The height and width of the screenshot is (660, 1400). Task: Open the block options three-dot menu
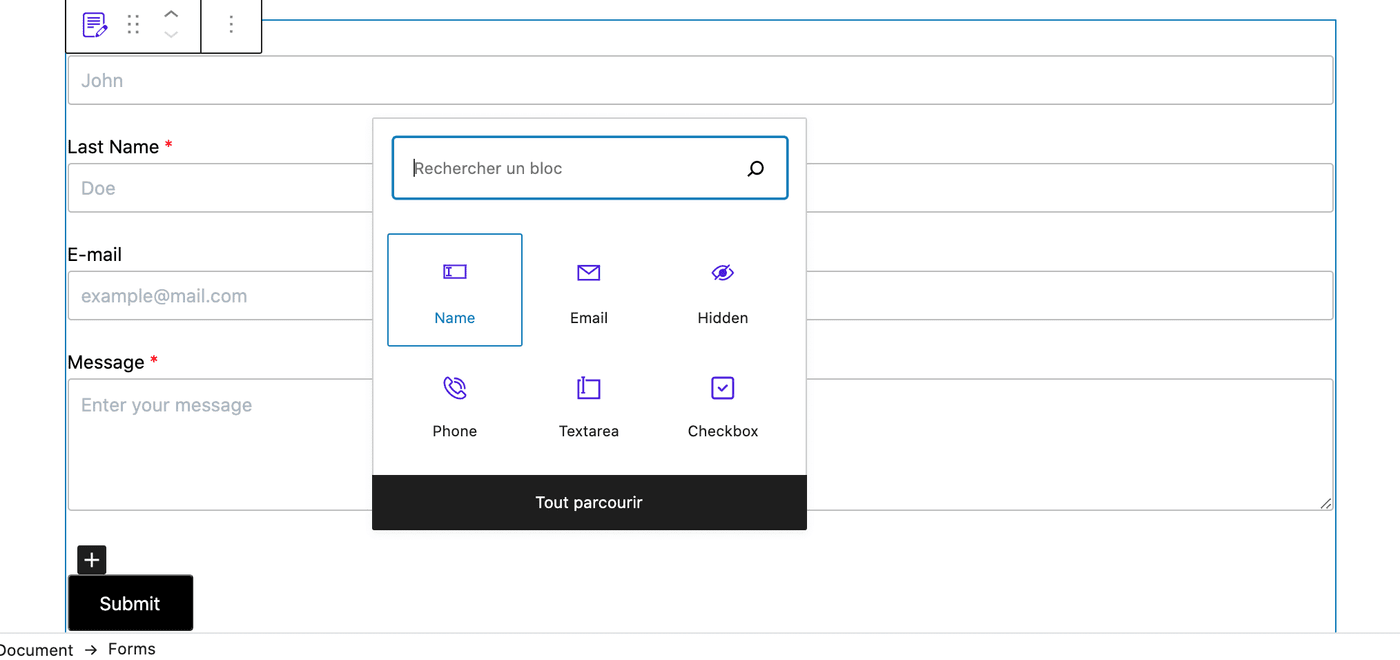tap(231, 25)
